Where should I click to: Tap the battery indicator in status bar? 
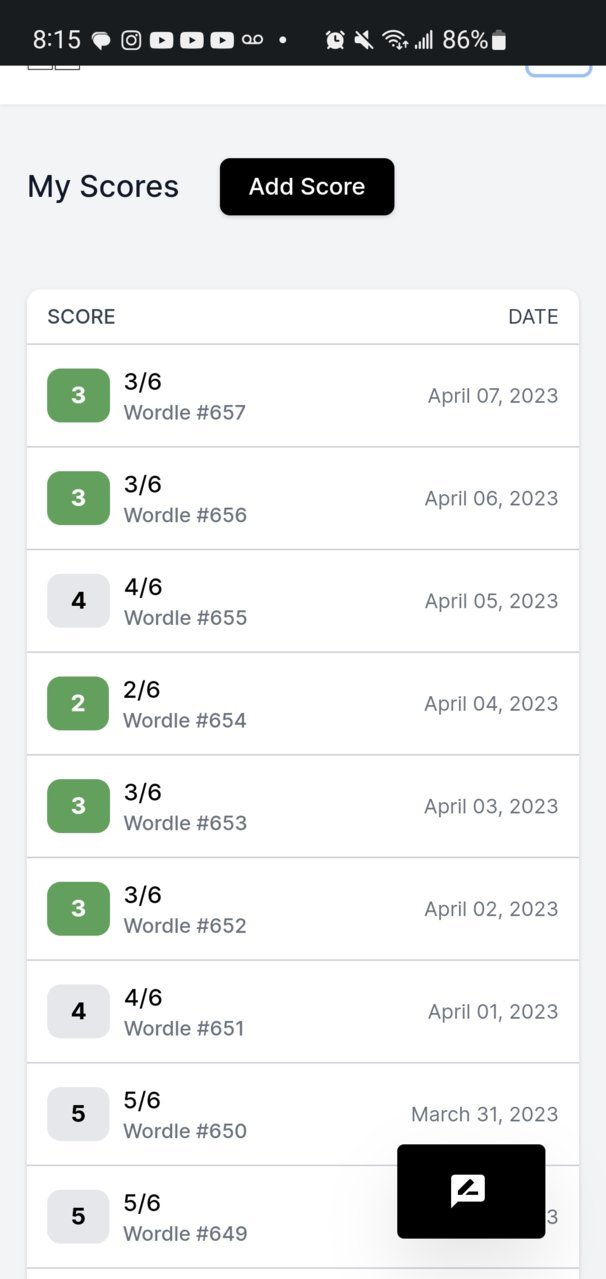(x=500, y=40)
